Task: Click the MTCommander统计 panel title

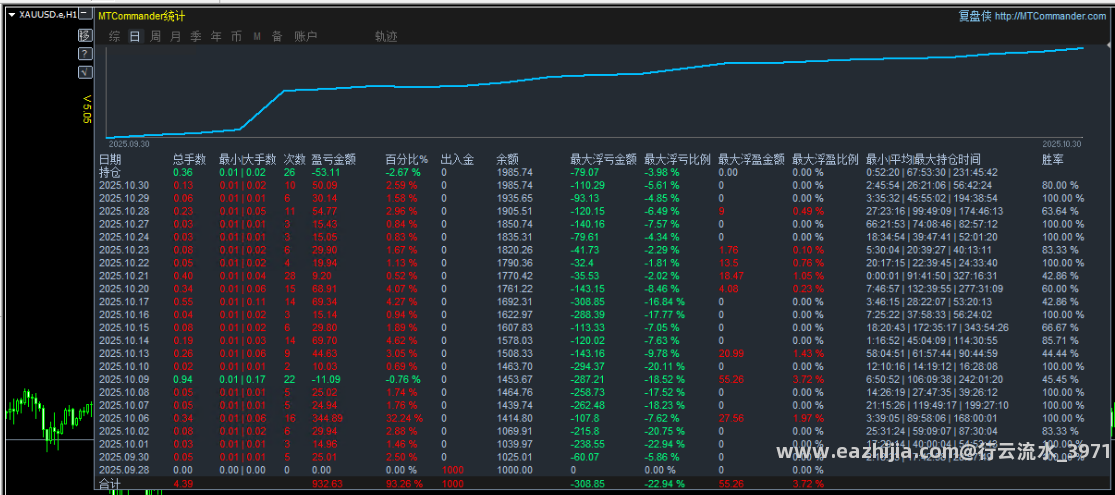Action: [x=141, y=16]
